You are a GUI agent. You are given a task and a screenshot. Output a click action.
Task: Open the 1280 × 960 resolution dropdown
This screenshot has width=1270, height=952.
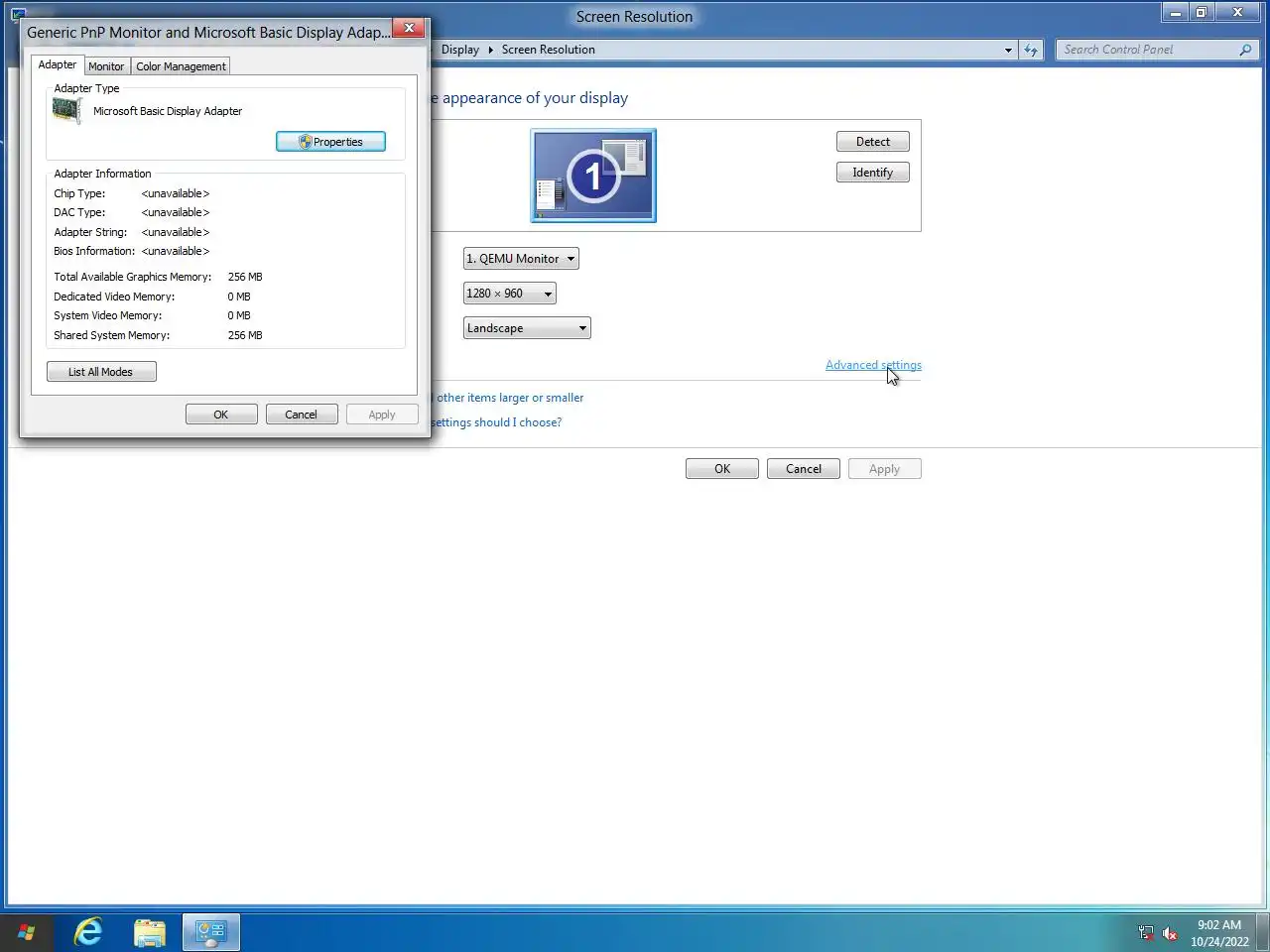[509, 294]
